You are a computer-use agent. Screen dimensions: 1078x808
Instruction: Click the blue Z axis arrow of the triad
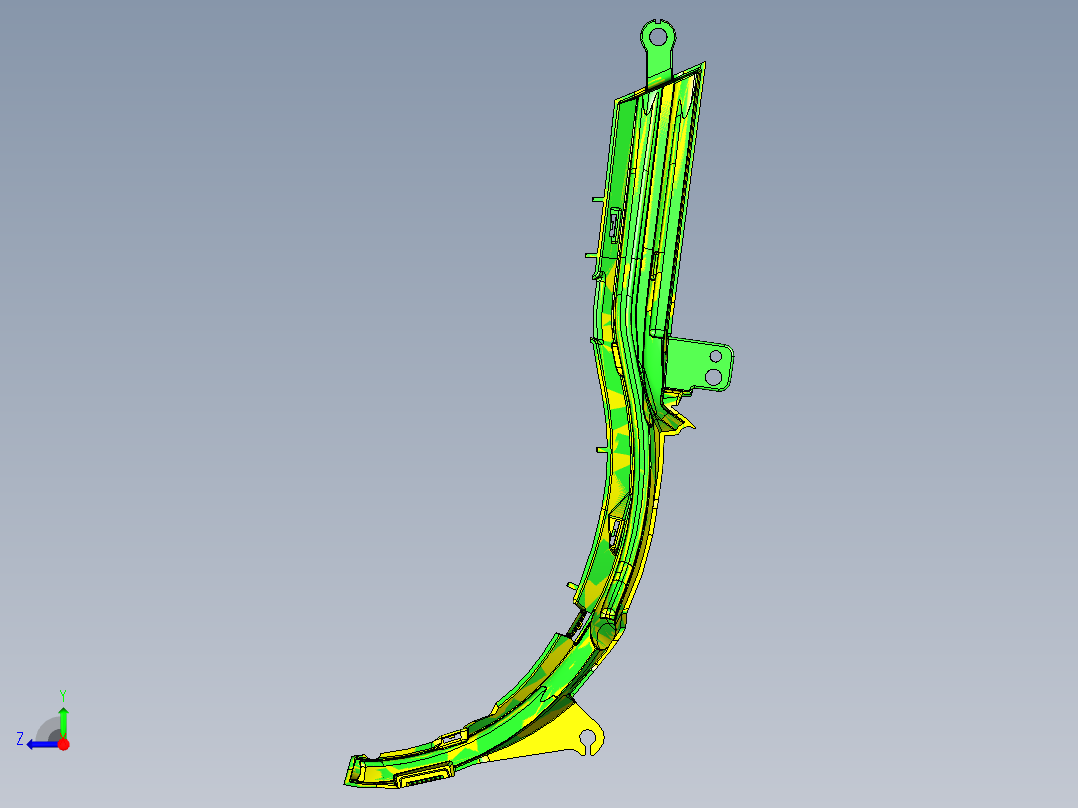click(43, 745)
